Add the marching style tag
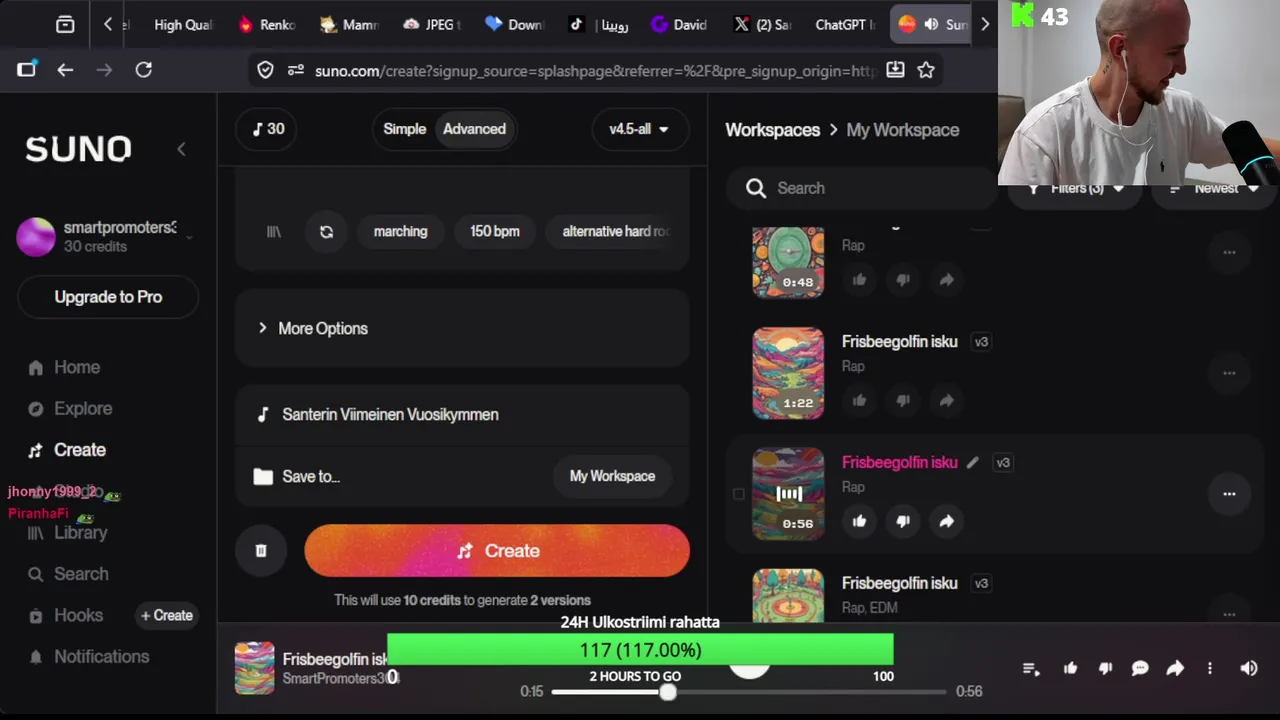1280x720 pixels. click(x=400, y=231)
